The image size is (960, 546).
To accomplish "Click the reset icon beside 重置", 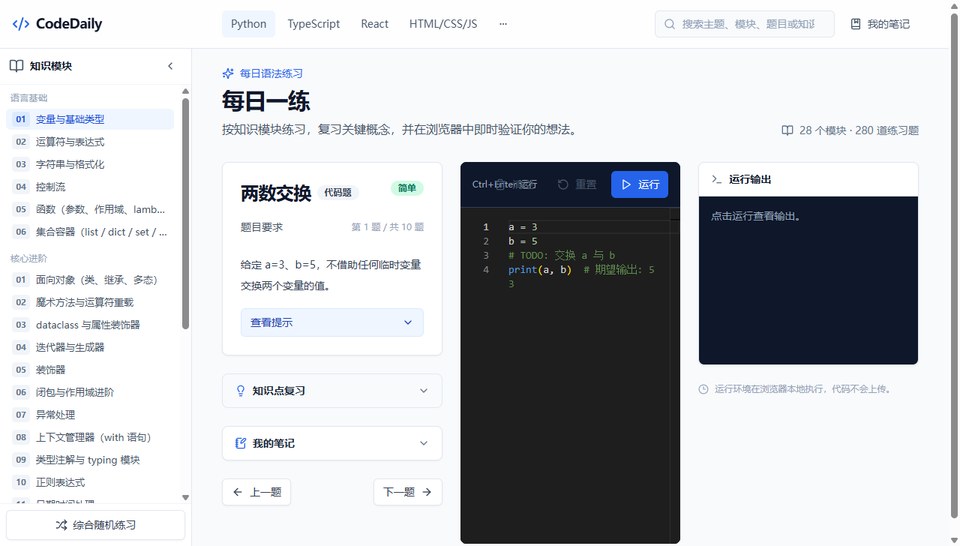I will pos(563,184).
